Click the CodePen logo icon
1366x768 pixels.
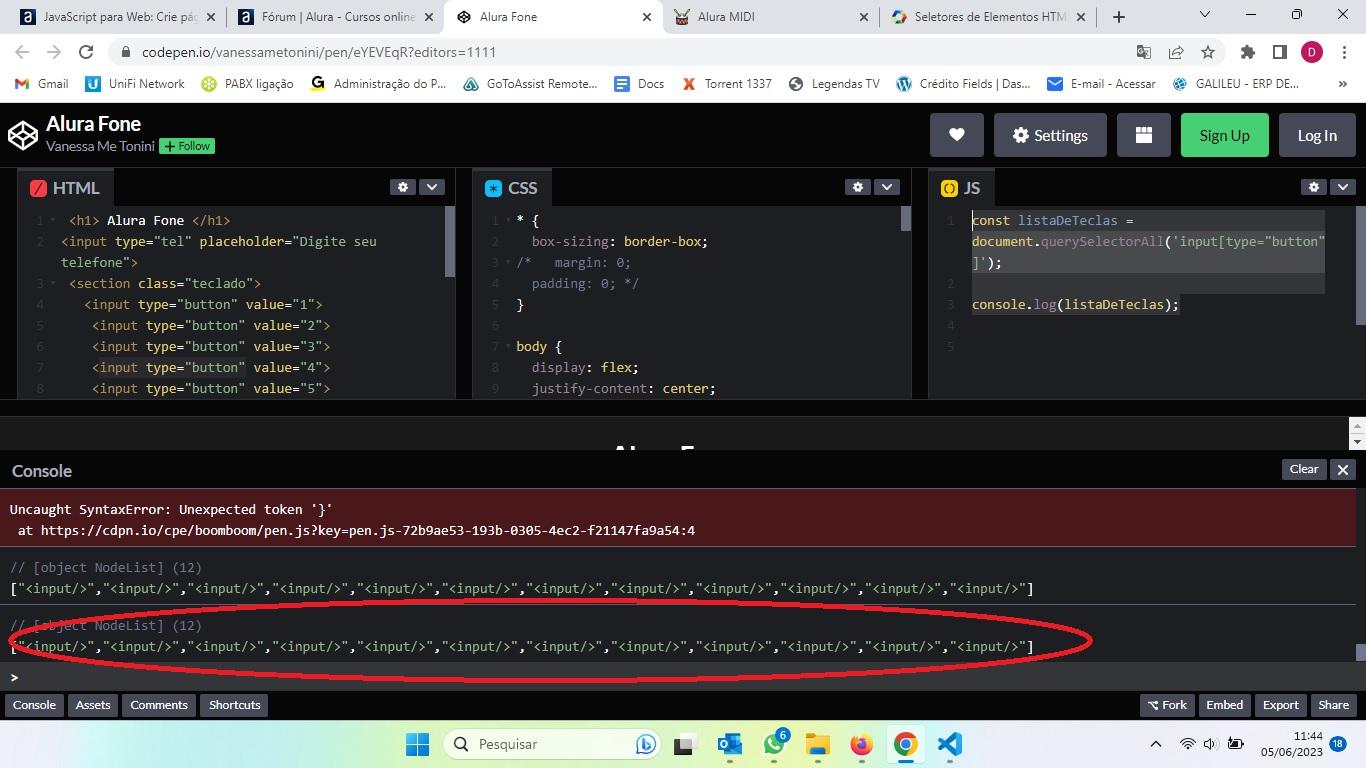tap(23, 135)
